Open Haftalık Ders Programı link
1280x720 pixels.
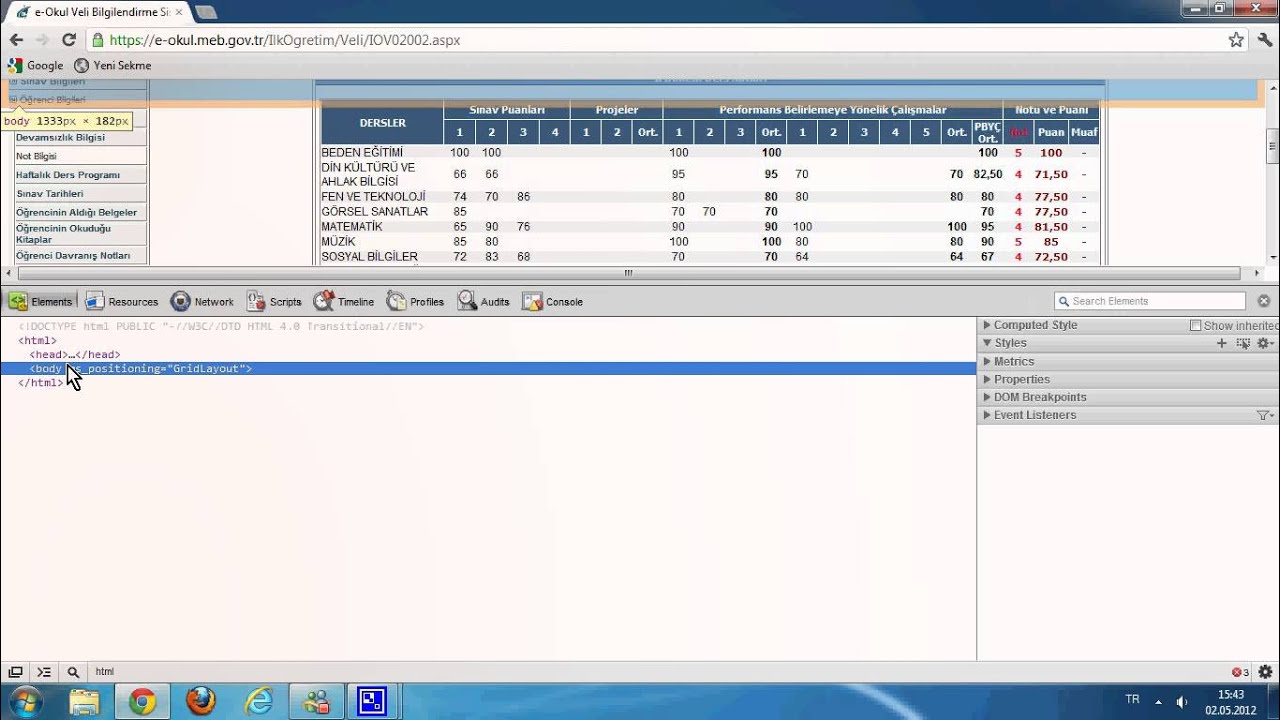point(68,175)
